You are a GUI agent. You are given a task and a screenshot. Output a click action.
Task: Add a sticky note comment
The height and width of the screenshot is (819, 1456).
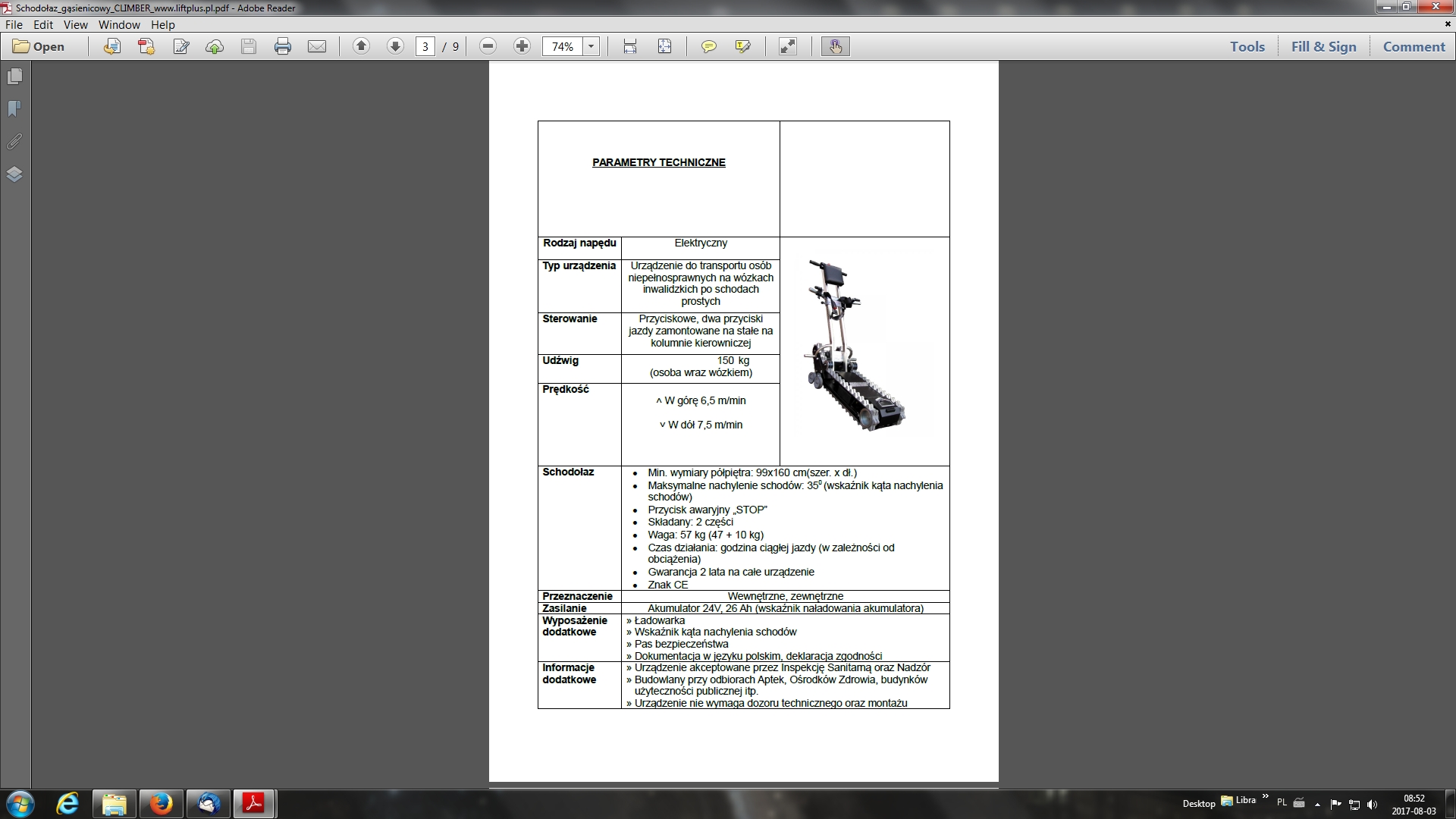pyautogui.click(x=709, y=46)
